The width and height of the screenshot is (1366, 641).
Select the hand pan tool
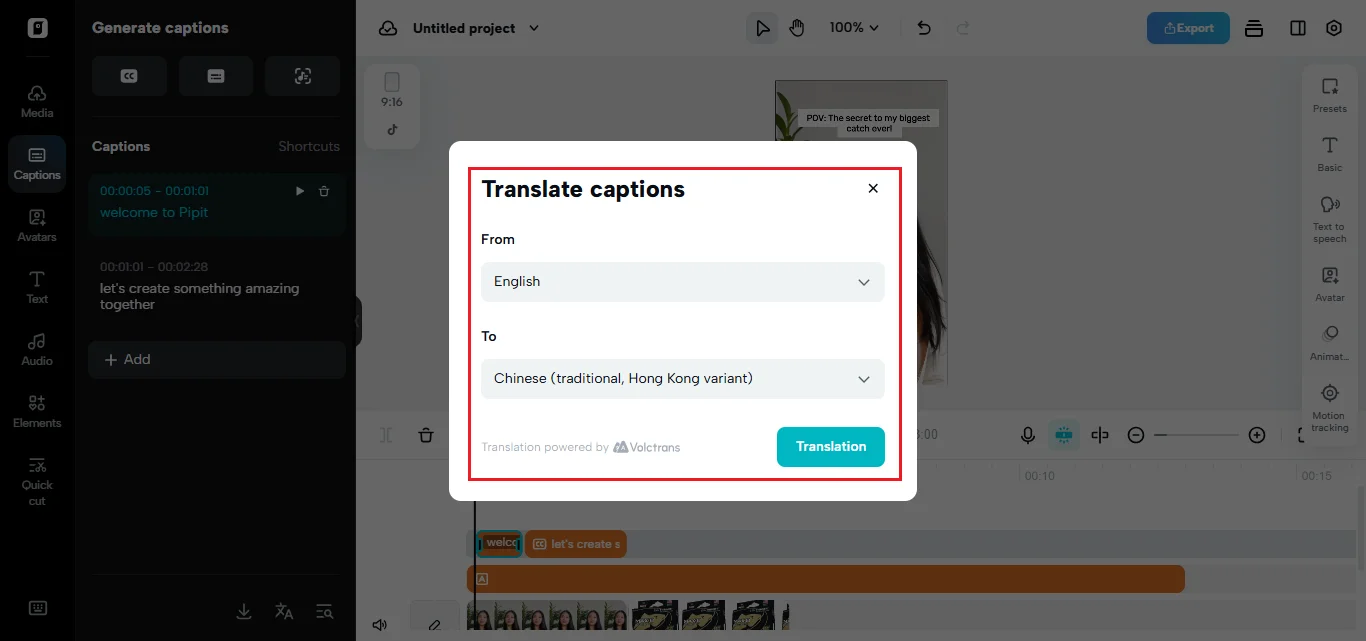(797, 28)
